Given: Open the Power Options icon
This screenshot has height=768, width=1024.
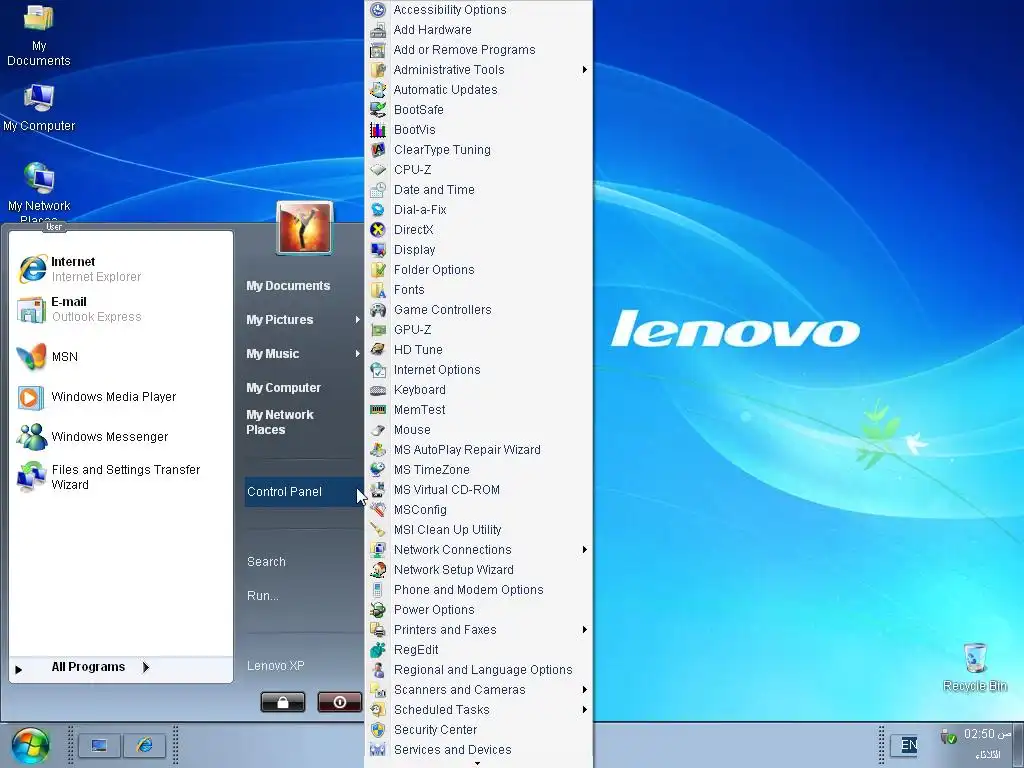Looking at the screenshot, I should (377, 610).
